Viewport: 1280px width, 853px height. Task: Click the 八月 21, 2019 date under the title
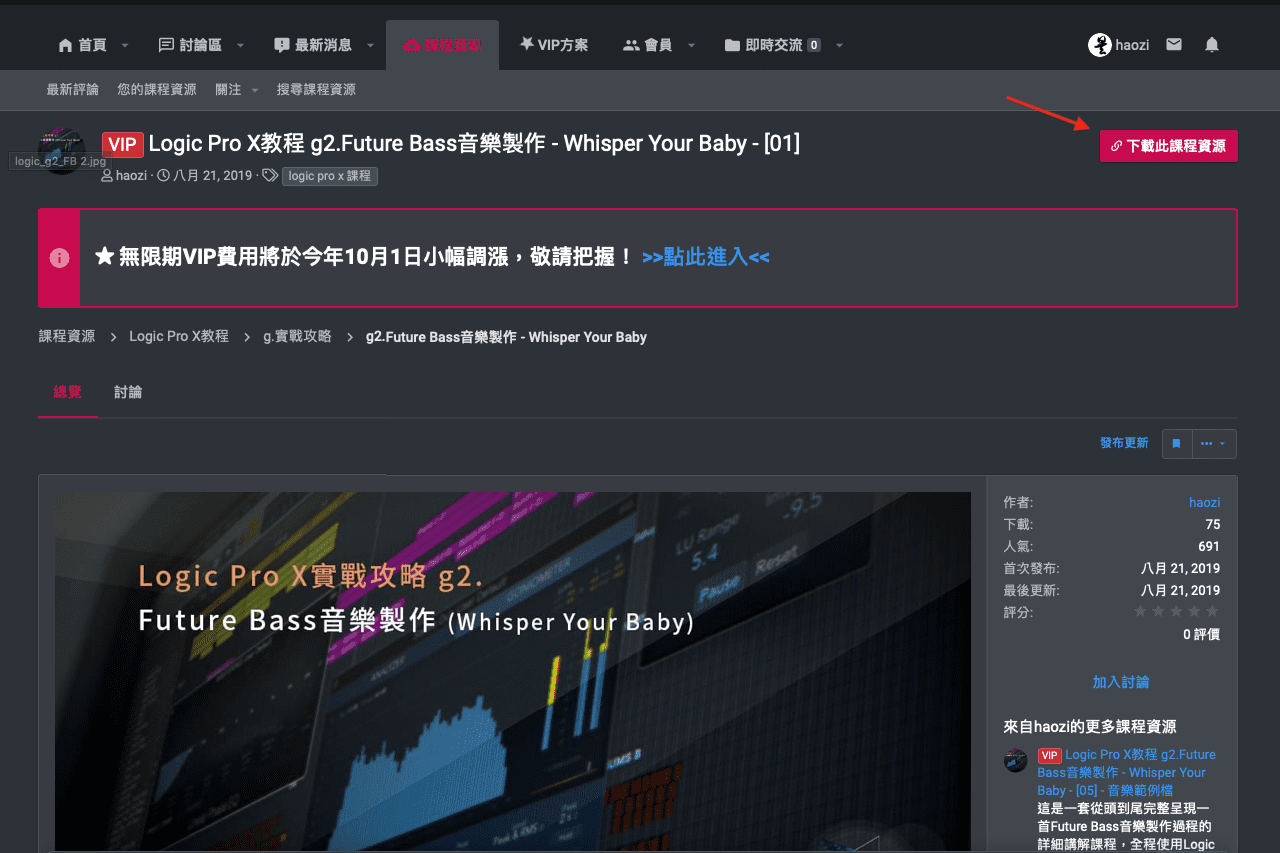[213, 176]
